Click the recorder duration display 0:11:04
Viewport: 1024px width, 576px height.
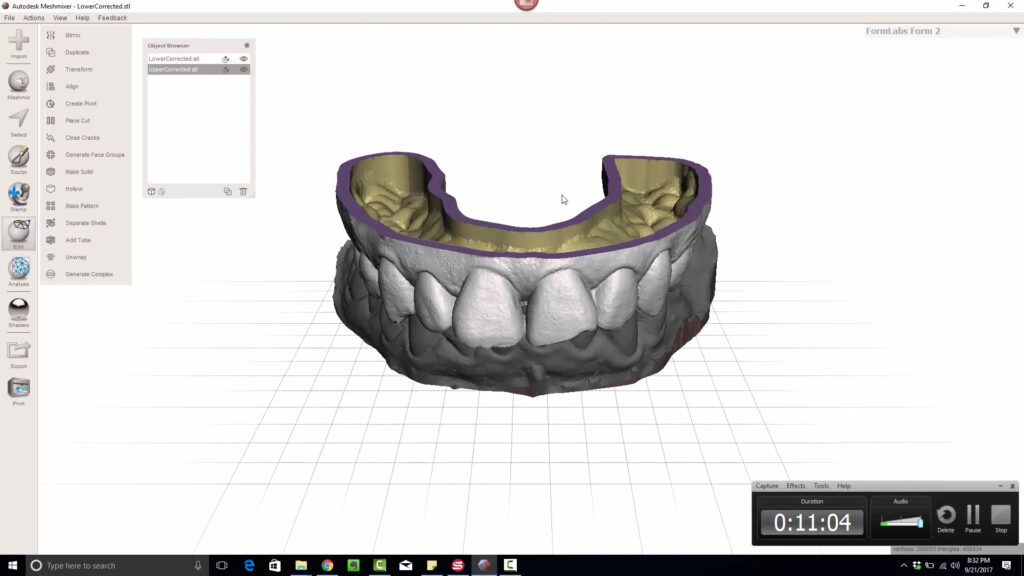tap(812, 522)
